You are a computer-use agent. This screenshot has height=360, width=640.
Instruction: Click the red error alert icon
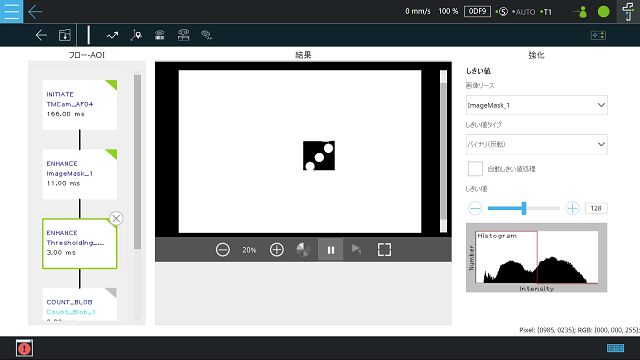point(24,348)
